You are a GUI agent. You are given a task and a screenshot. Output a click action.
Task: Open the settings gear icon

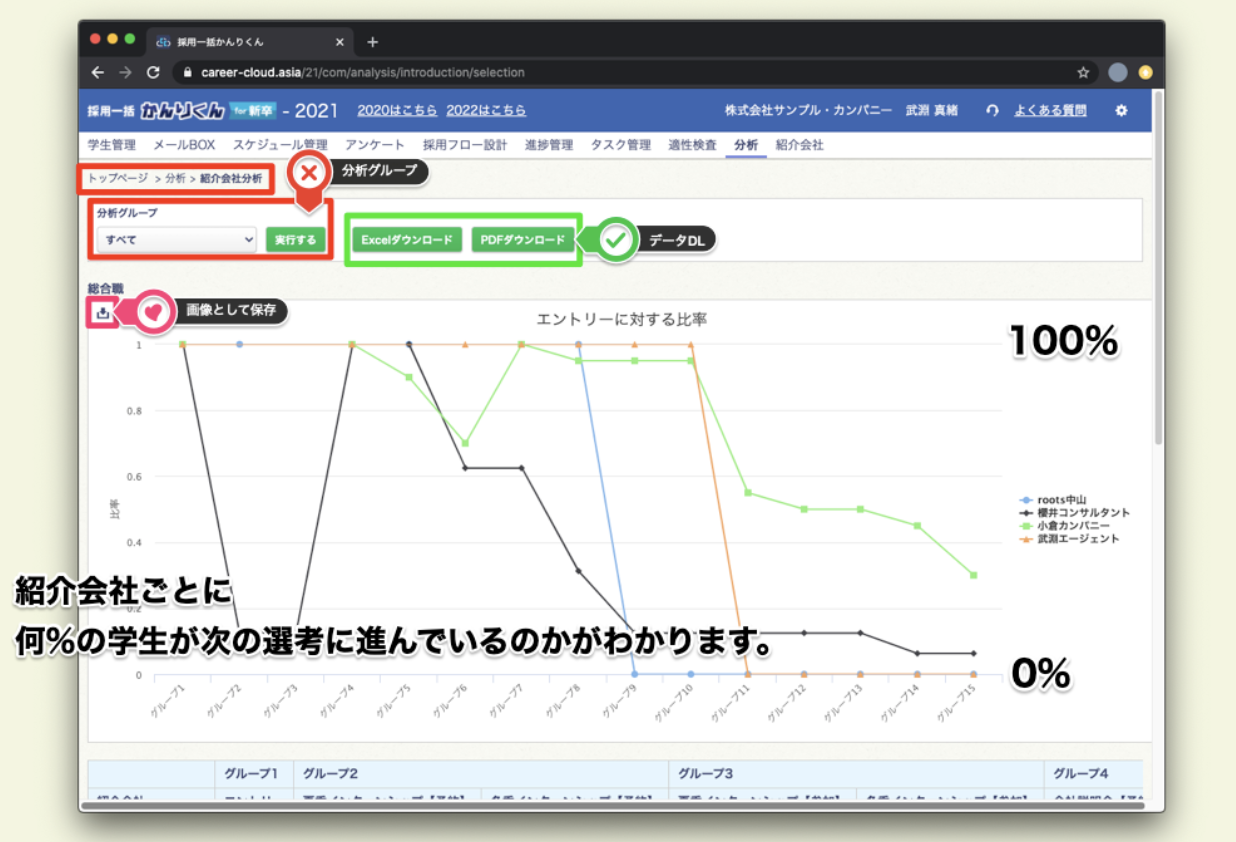1121,111
